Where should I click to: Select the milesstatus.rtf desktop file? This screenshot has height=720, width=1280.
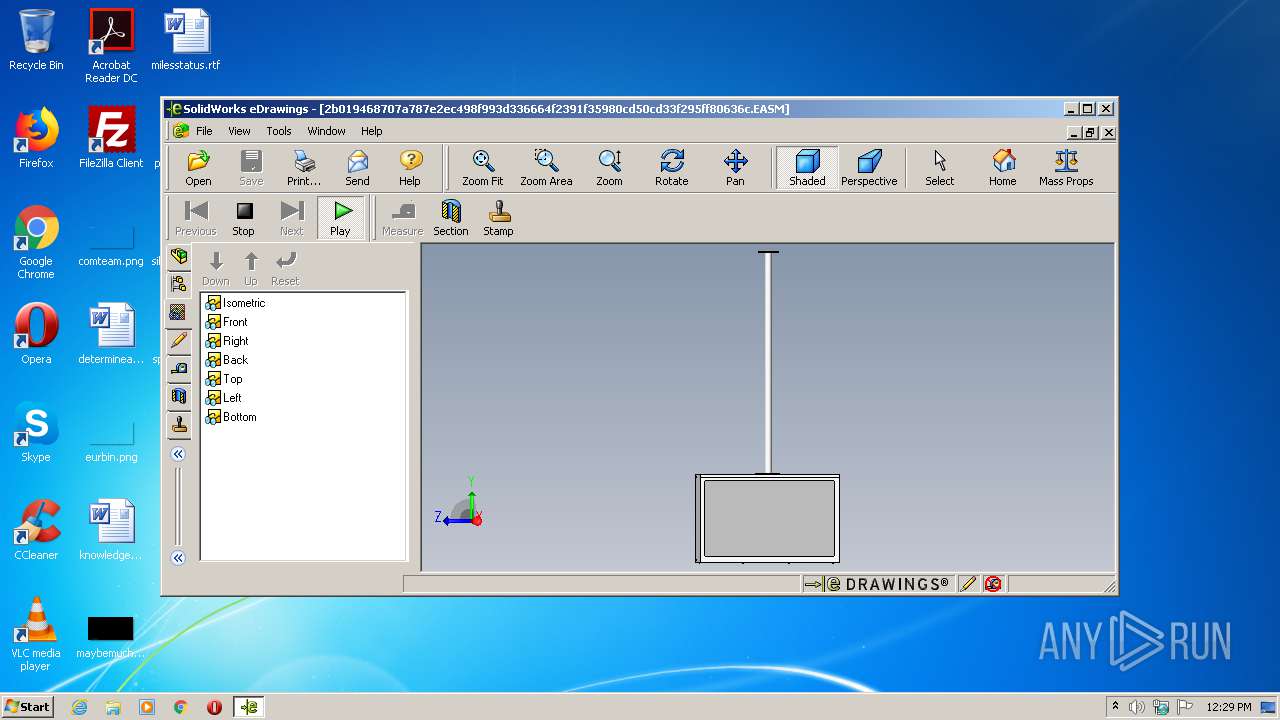point(186,40)
